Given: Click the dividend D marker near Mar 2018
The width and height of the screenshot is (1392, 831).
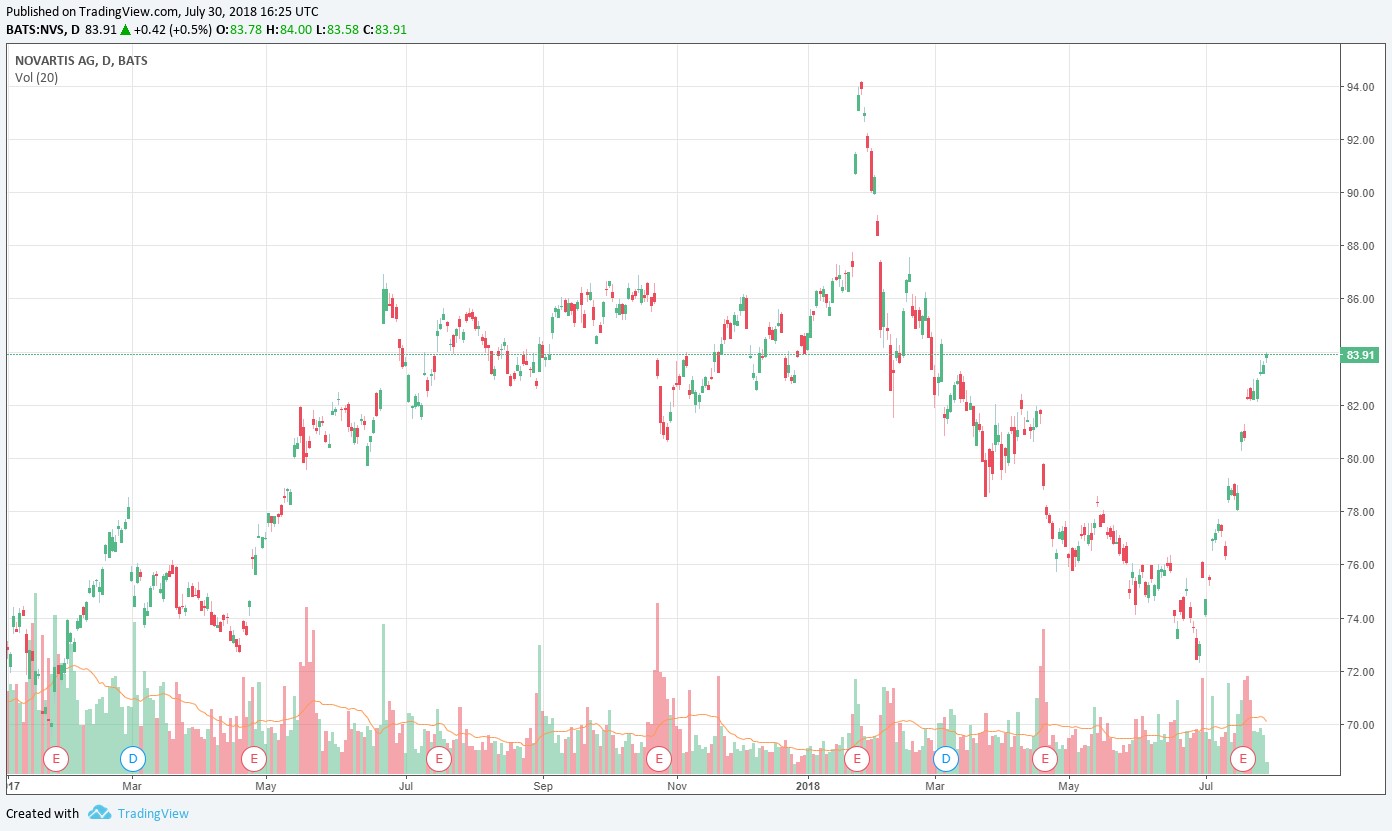Looking at the screenshot, I should (946, 759).
